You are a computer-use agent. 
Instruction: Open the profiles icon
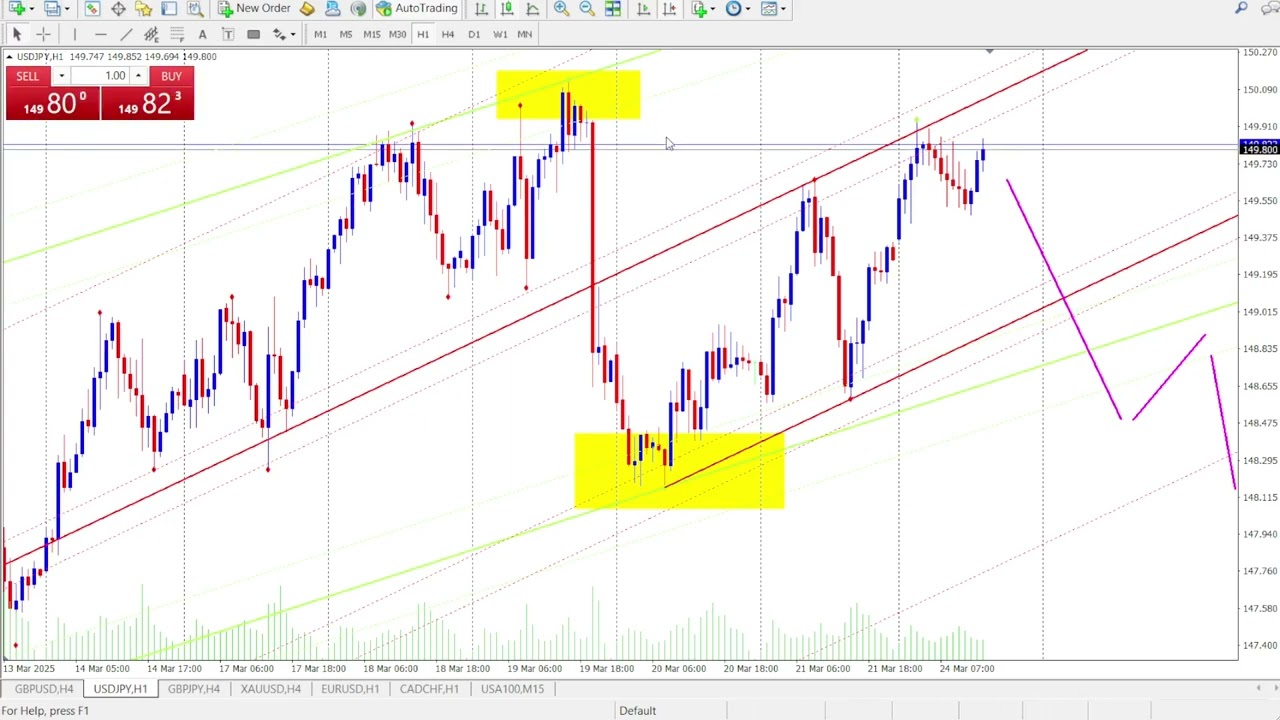coord(52,8)
